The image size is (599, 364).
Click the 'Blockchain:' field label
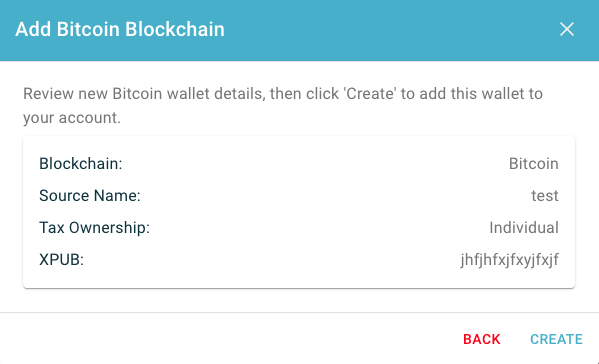click(x=81, y=163)
